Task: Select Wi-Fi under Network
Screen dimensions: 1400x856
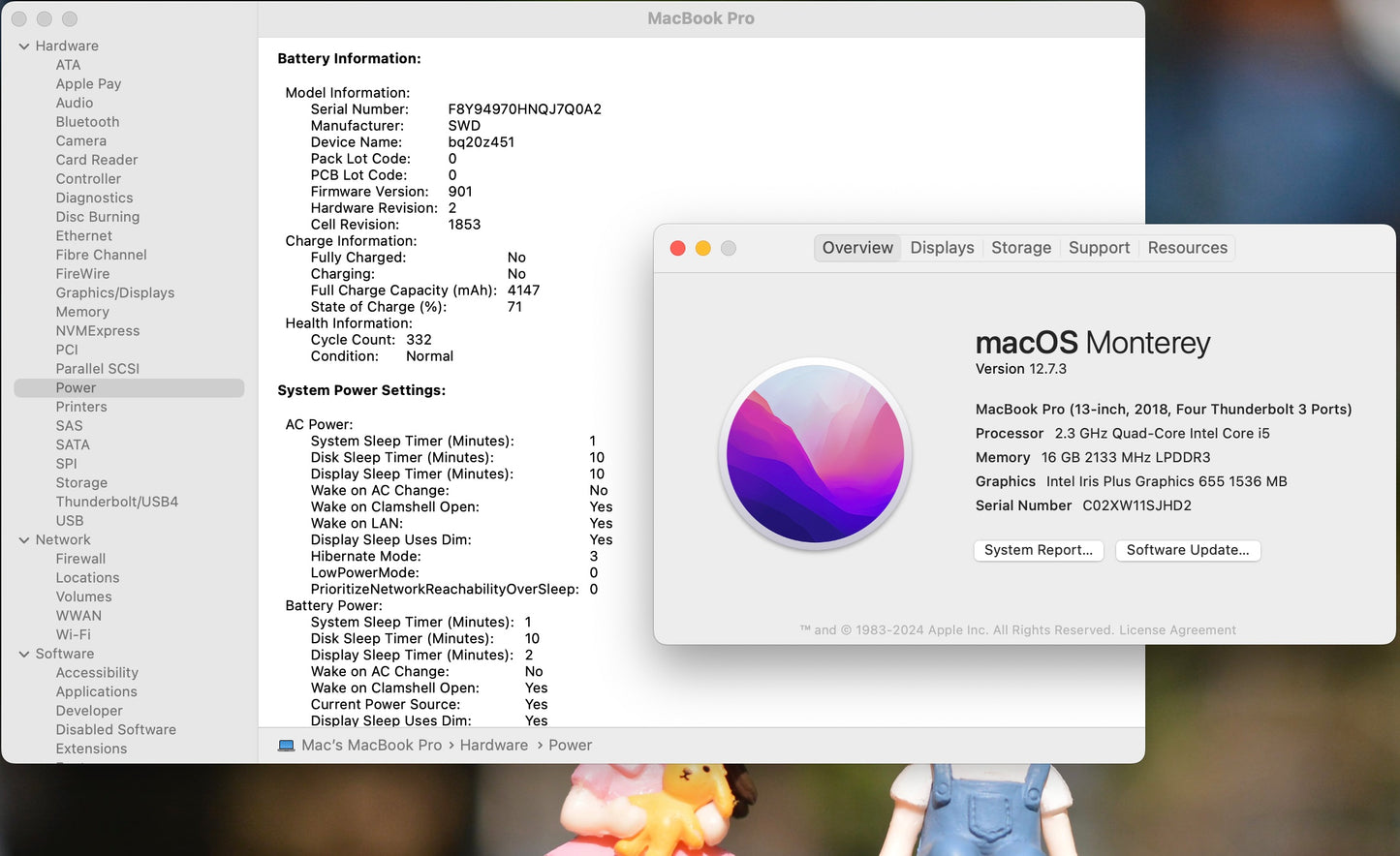Action: click(73, 635)
